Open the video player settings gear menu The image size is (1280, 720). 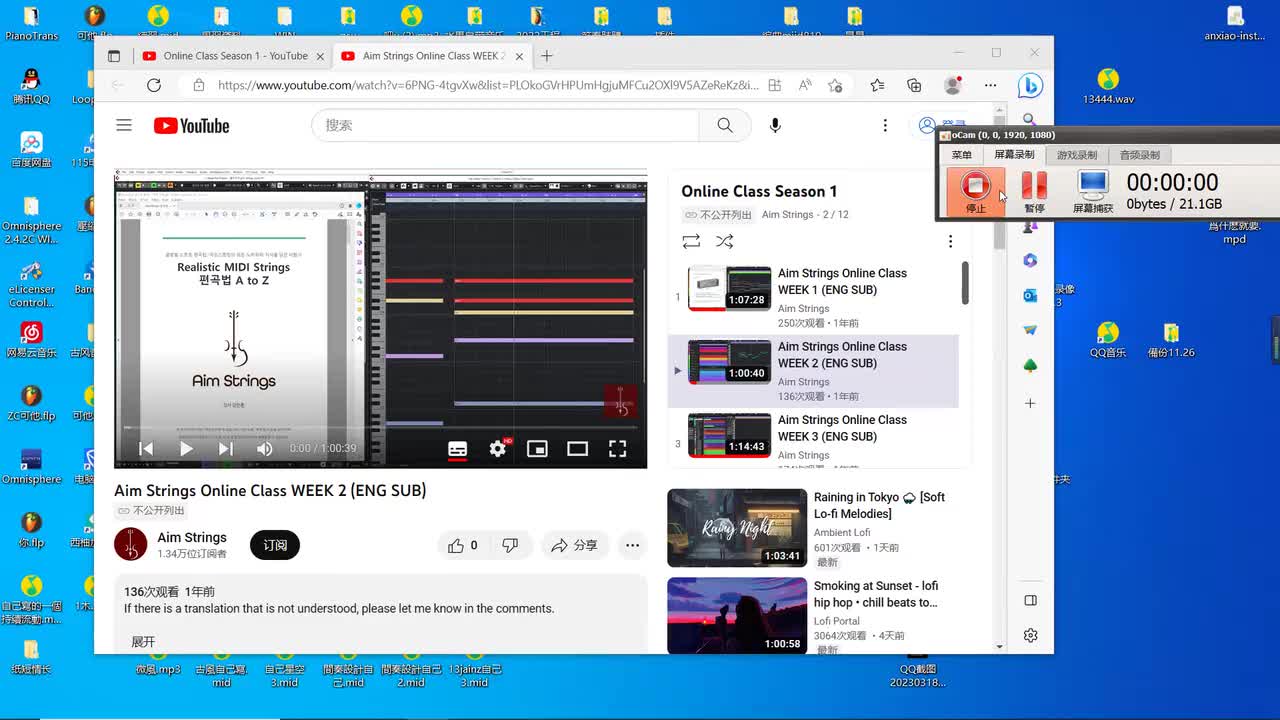[497, 449]
